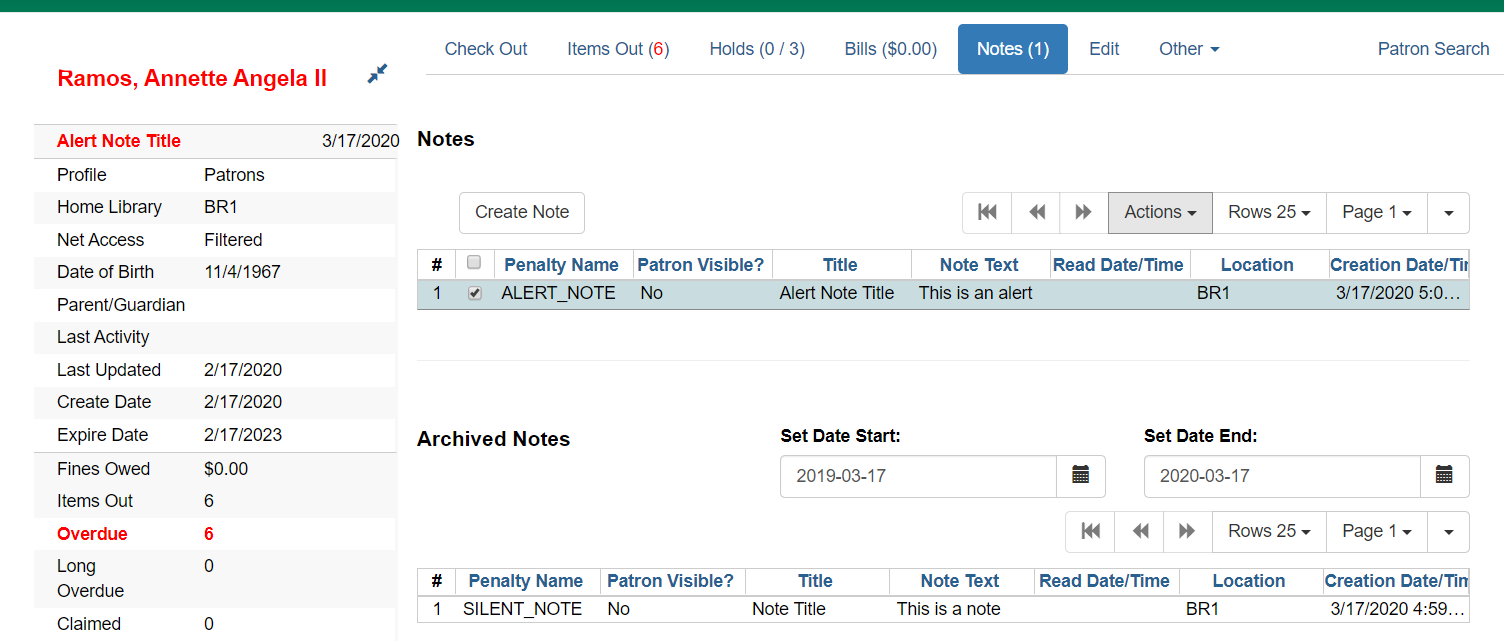Expand the Other menu
Viewport: 1504px width, 641px height.
click(1189, 48)
